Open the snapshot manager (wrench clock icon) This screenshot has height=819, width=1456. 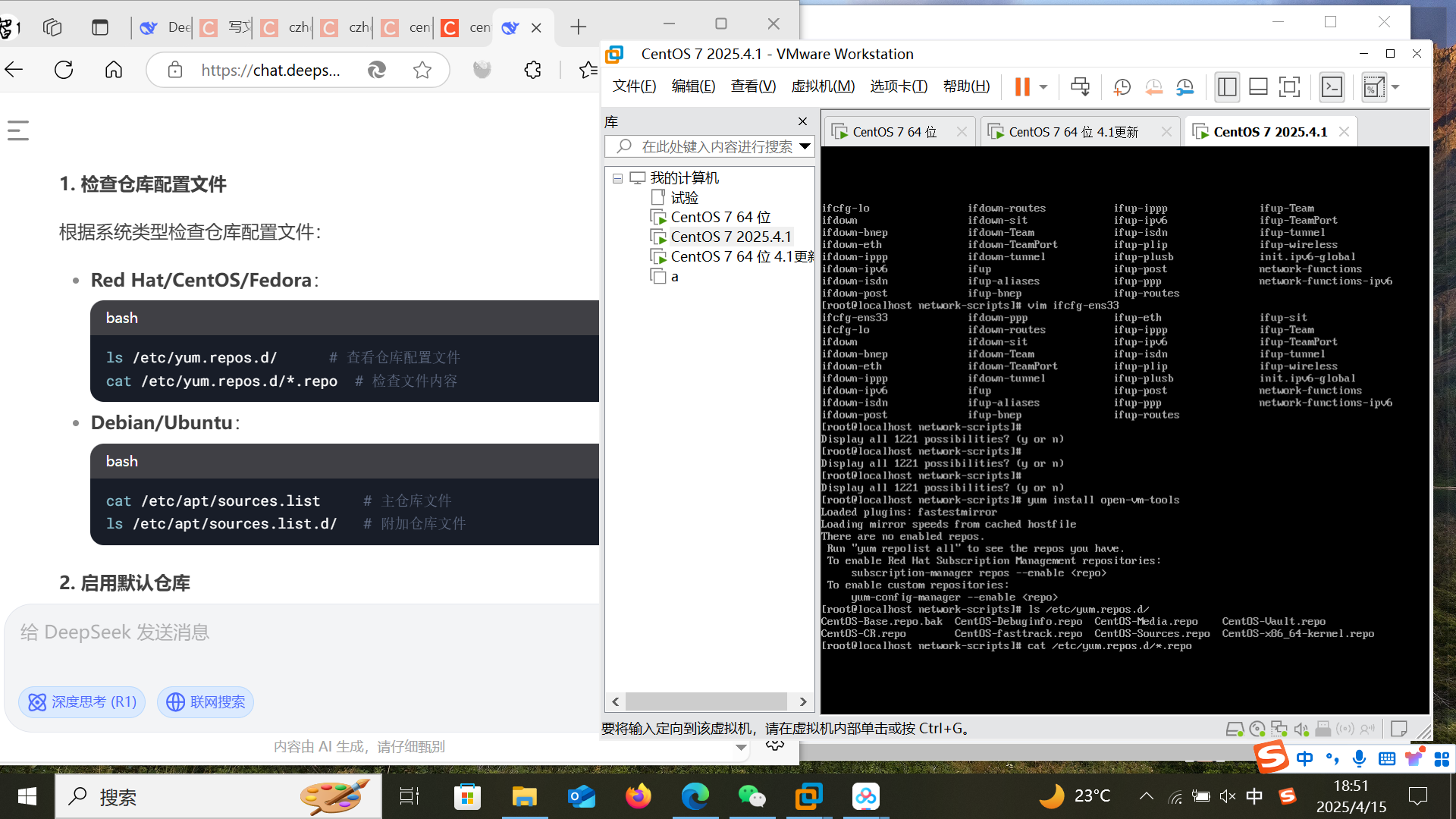[1185, 87]
